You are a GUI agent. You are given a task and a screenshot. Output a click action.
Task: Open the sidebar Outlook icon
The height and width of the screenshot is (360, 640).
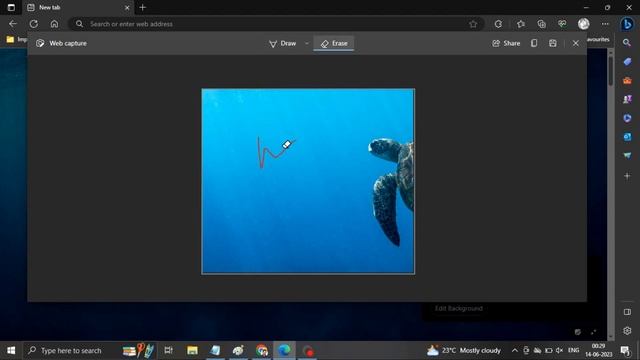point(627,137)
